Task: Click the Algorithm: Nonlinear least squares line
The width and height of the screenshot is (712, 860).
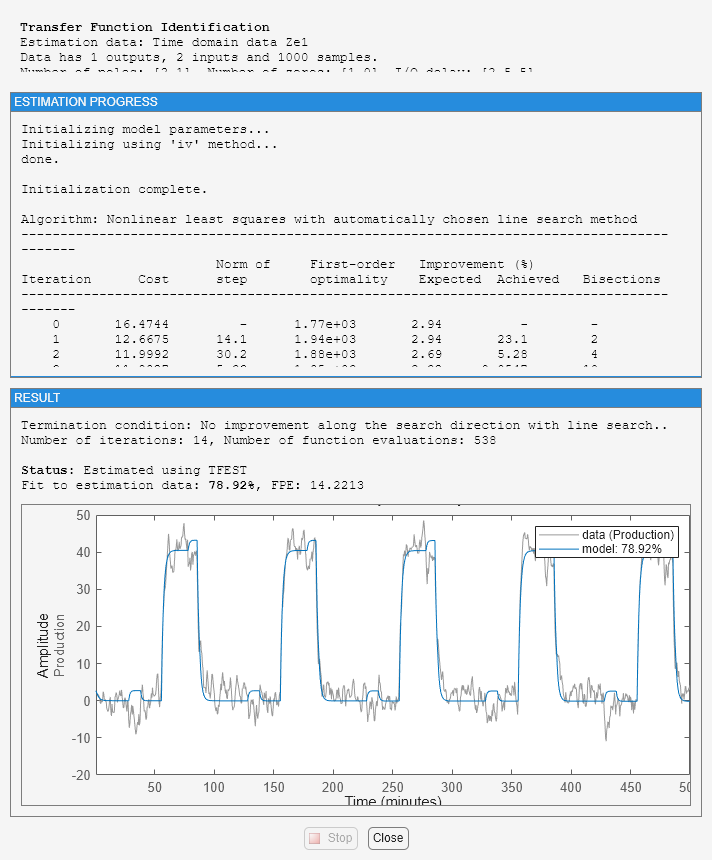Action: 329,219
